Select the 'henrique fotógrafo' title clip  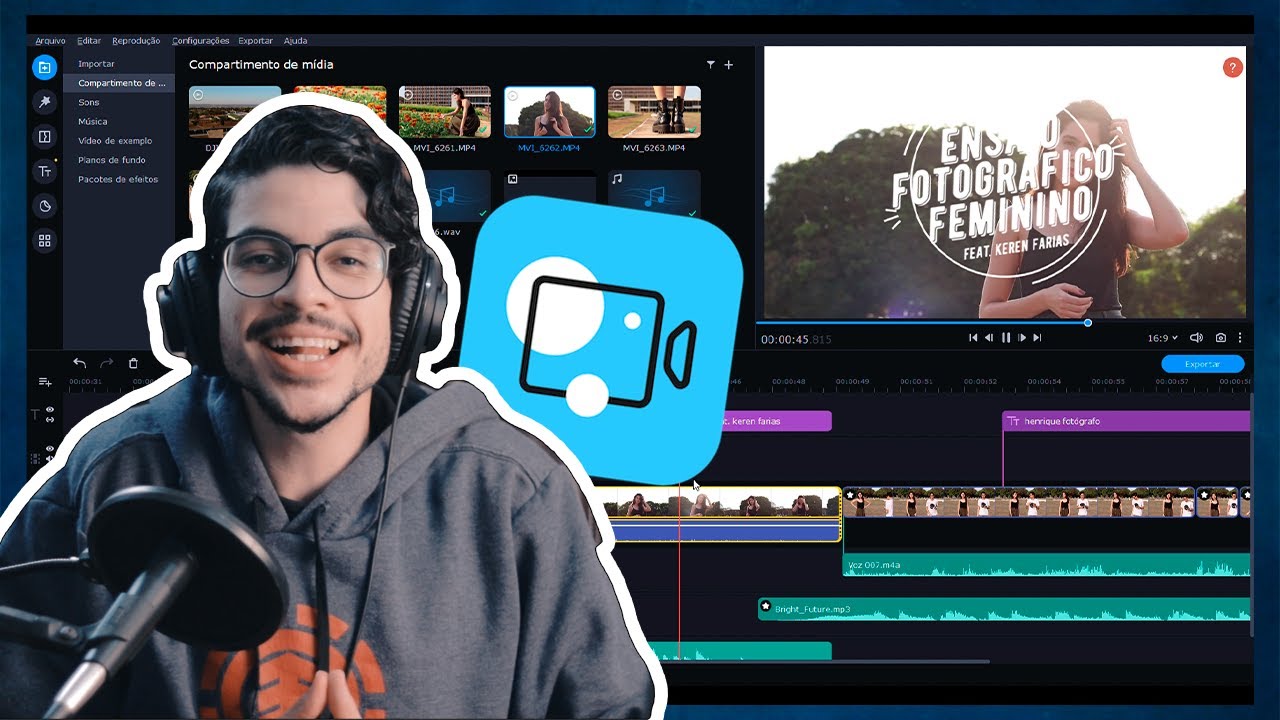pos(1126,421)
